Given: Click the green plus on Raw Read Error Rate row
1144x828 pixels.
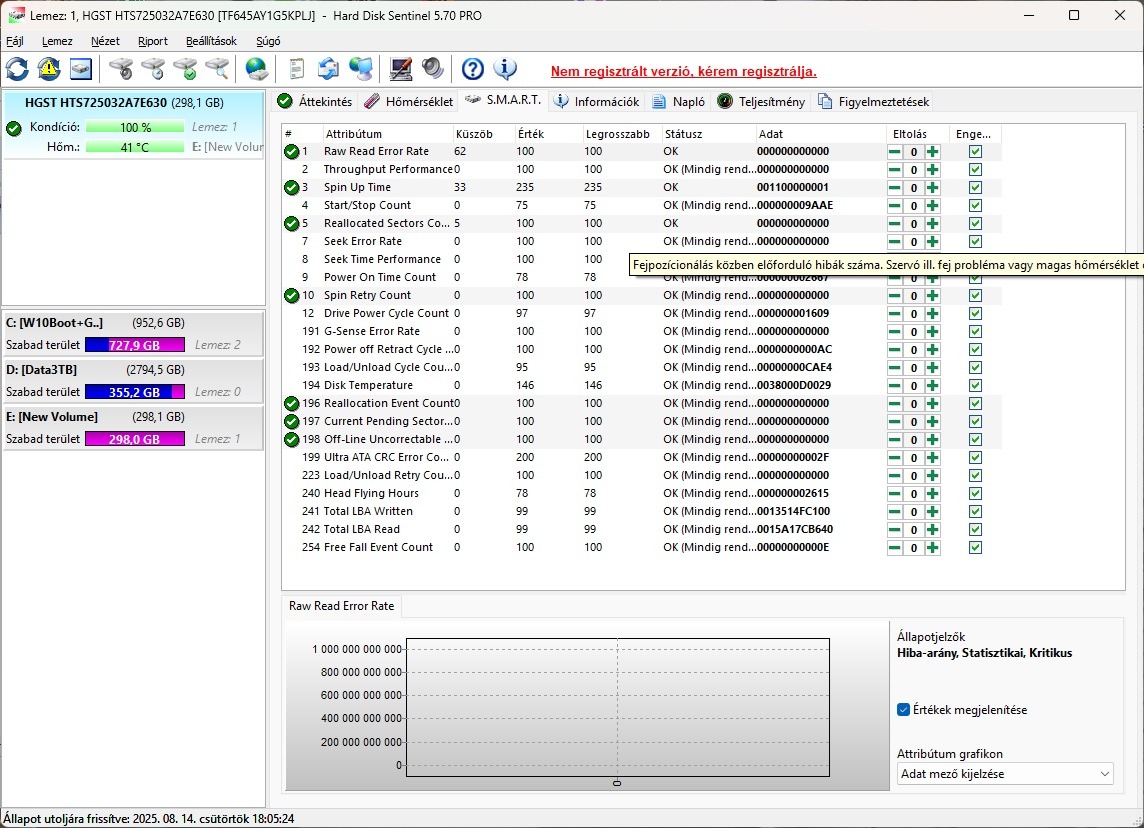Looking at the screenshot, I should (932, 152).
